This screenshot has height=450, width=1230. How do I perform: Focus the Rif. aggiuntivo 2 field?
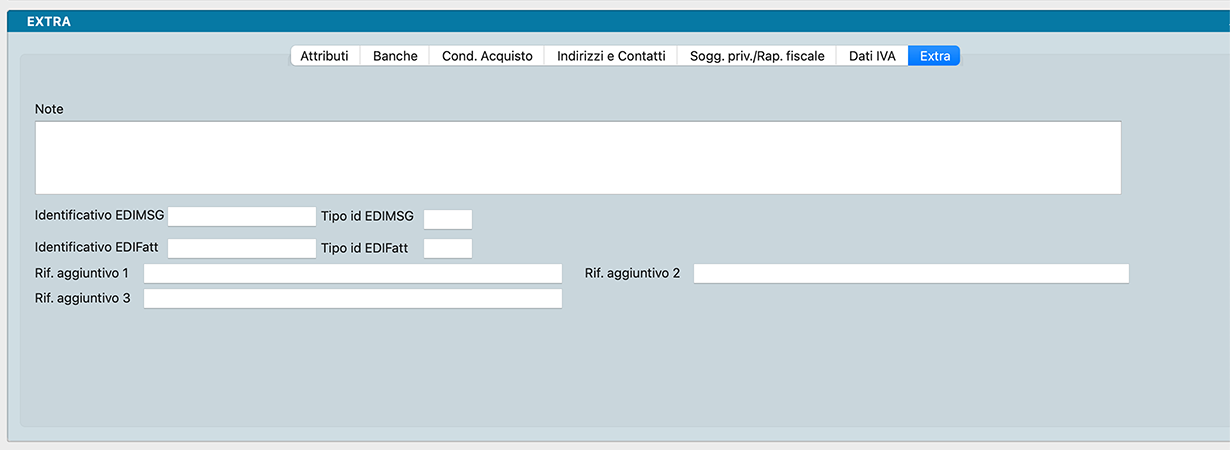pyautogui.click(x=910, y=274)
